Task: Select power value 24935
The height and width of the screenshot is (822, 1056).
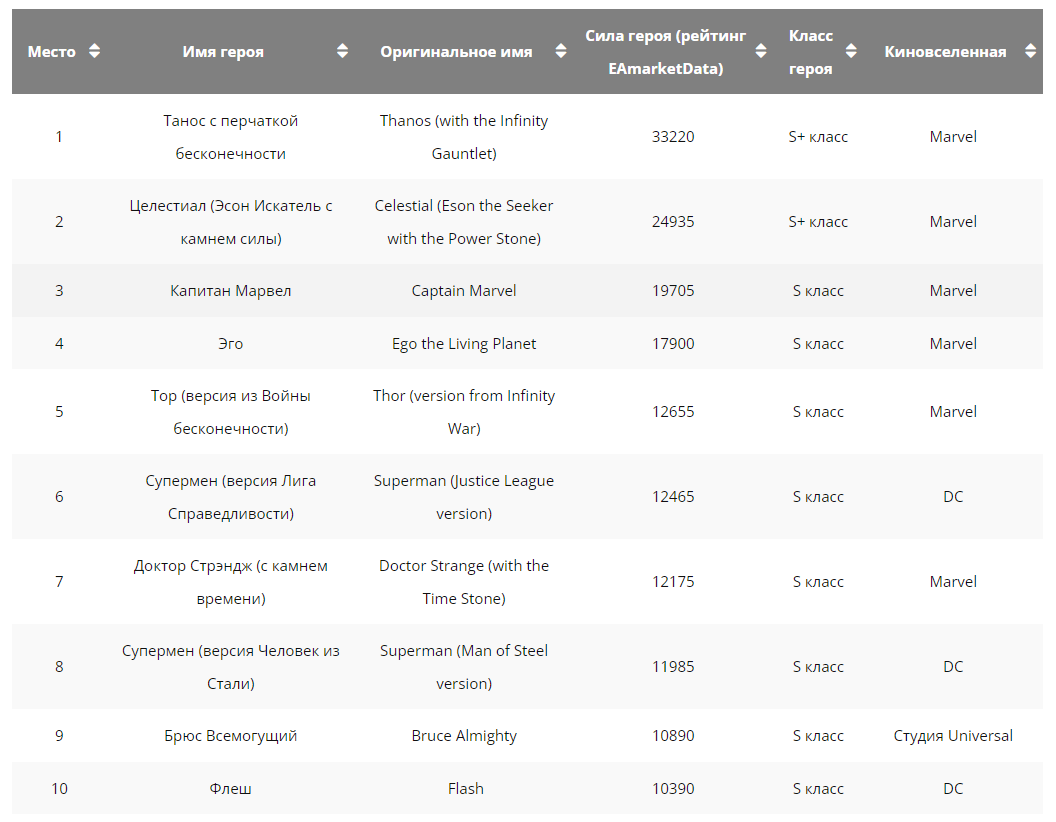Action: click(673, 221)
